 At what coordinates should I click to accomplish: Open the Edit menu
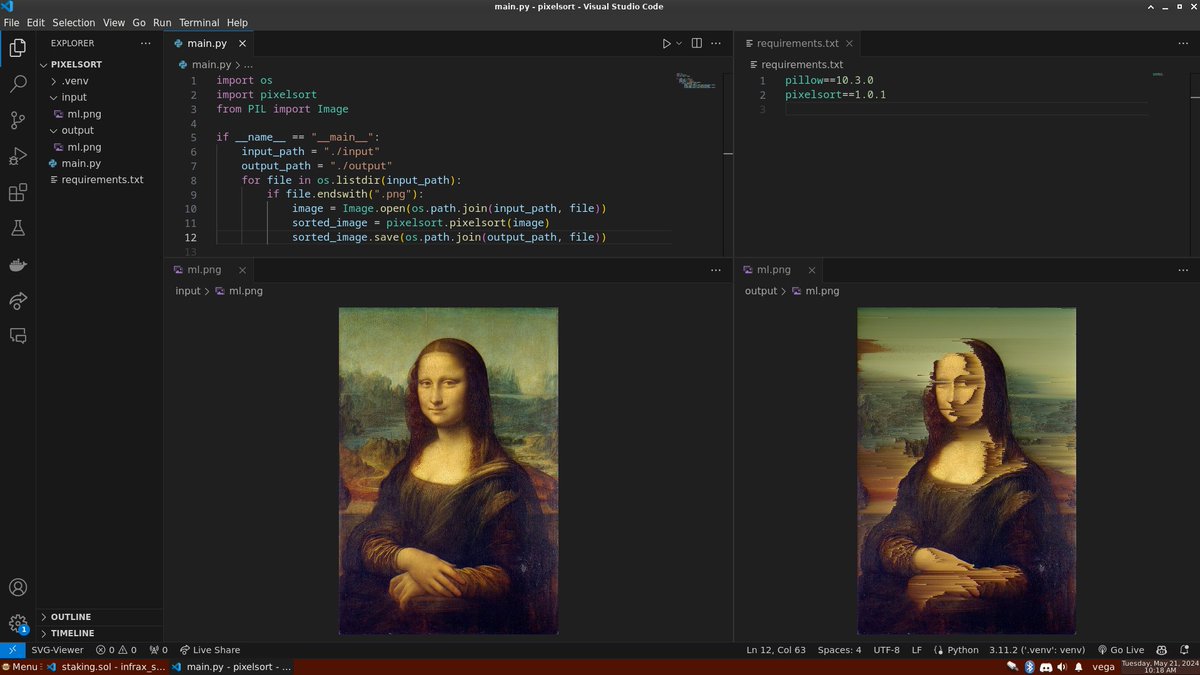point(36,22)
